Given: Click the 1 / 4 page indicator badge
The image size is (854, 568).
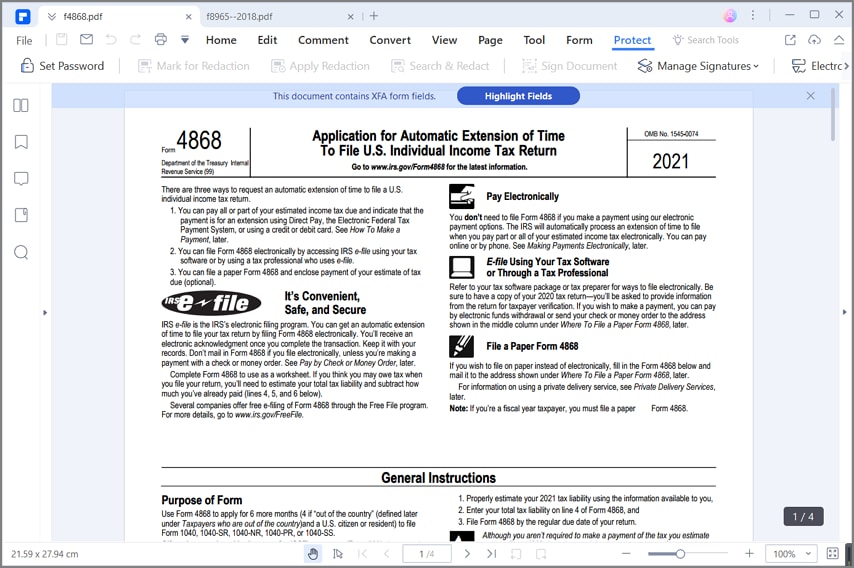Looking at the screenshot, I should click(x=803, y=516).
